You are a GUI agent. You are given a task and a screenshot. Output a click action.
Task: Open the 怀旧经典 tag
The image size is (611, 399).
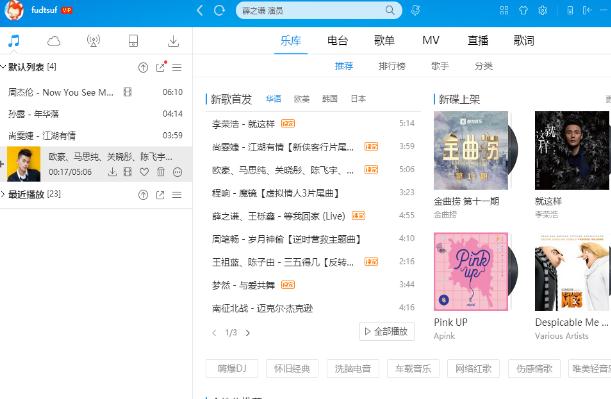(292, 368)
